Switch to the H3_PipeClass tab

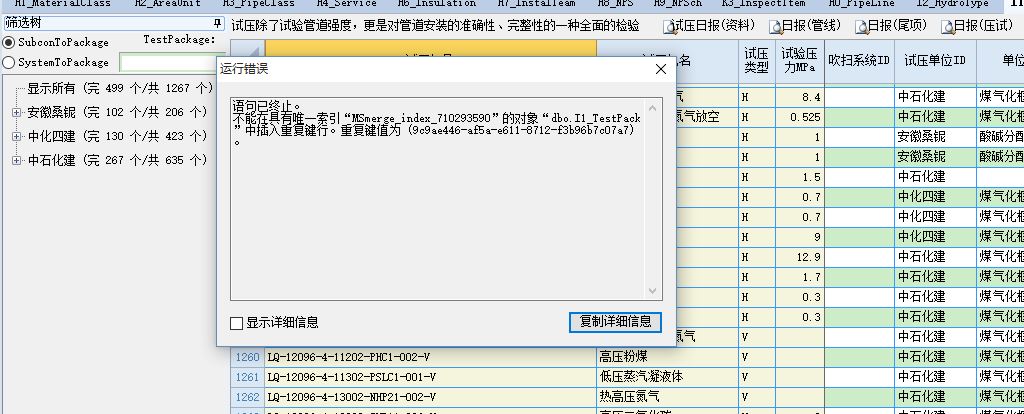pyautogui.click(x=259, y=3)
